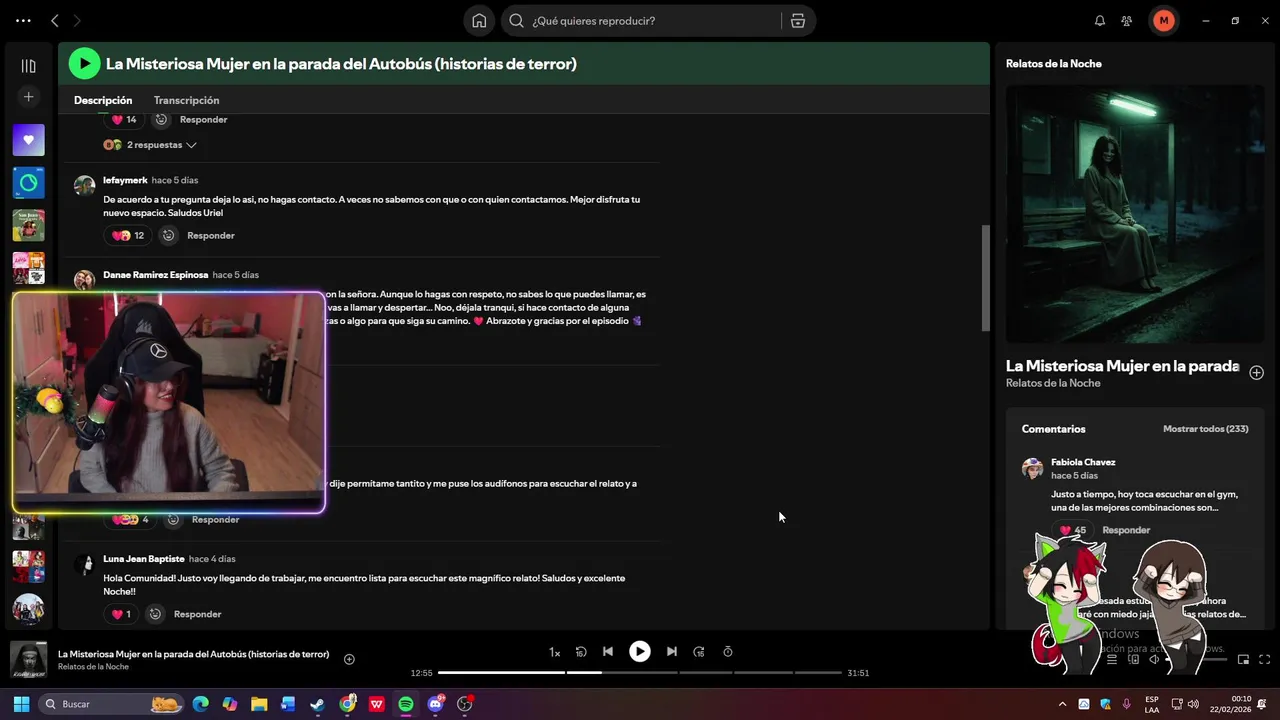Click the now-playing cover thumbnail
Image resolution: width=1280 pixels, height=720 pixels.
(x=28, y=660)
